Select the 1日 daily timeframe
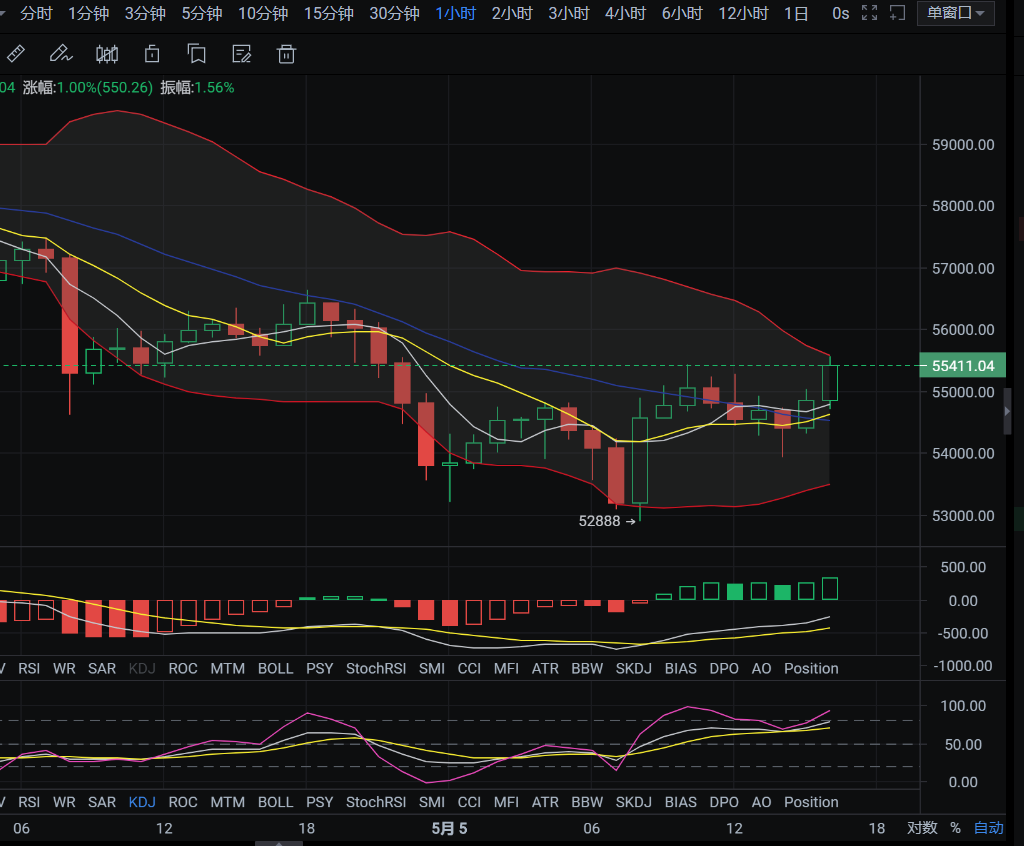Image resolution: width=1024 pixels, height=846 pixels. 796,13
